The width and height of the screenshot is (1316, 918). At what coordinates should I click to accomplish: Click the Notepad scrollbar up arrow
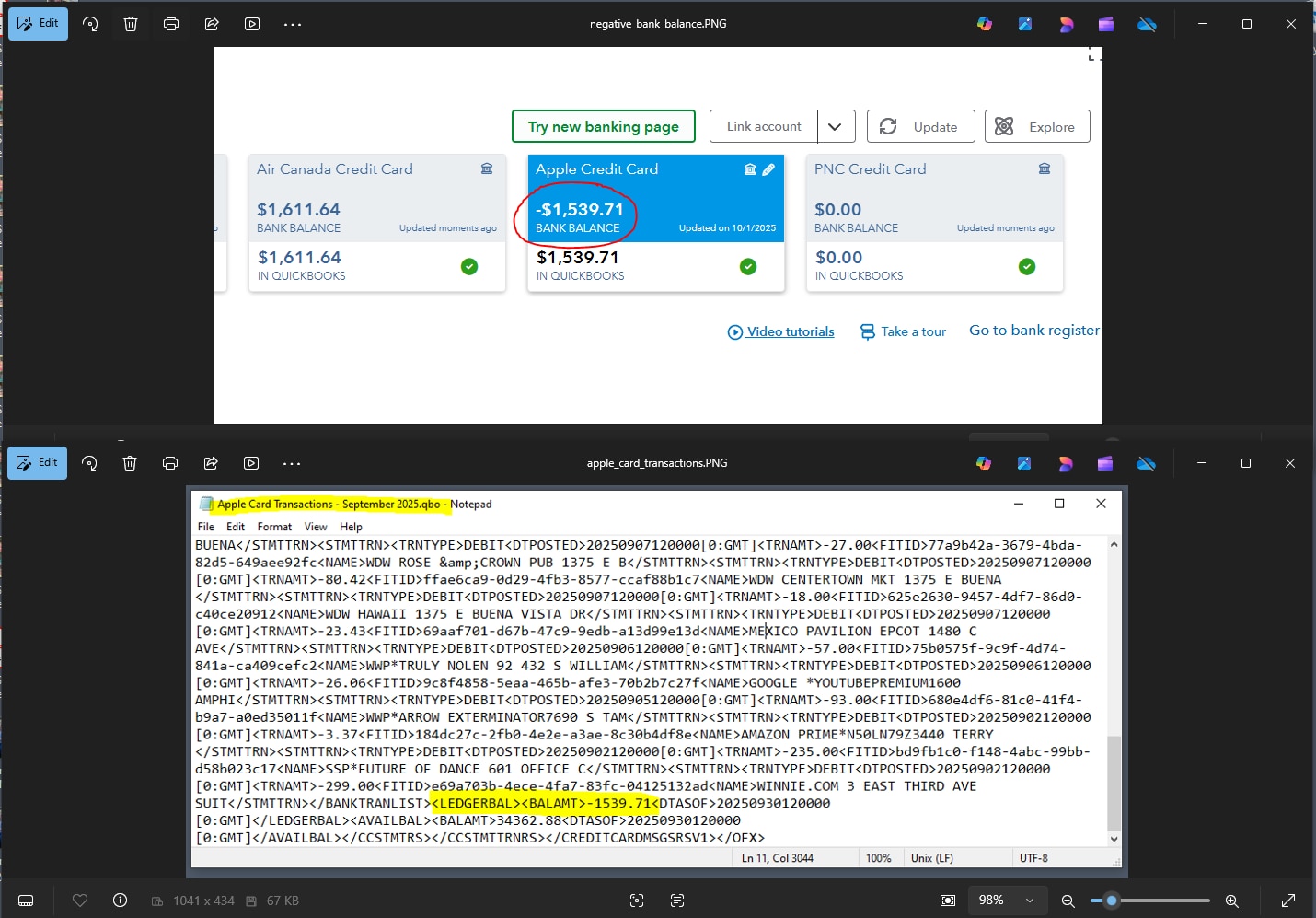click(x=1114, y=544)
